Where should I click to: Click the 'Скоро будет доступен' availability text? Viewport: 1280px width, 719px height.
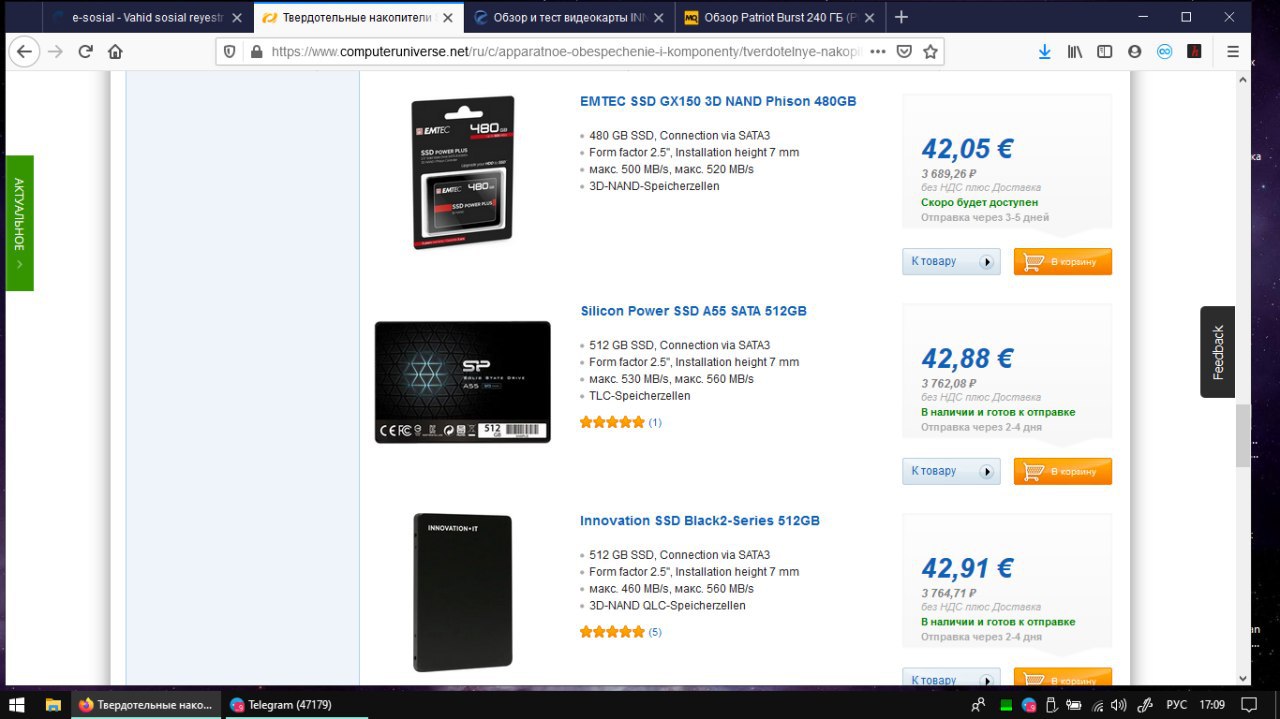[x=979, y=202]
